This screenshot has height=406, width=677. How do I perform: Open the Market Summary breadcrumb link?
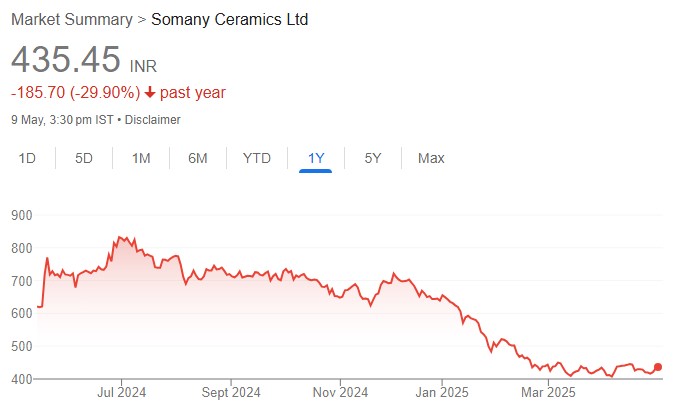(x=71, y=19)
